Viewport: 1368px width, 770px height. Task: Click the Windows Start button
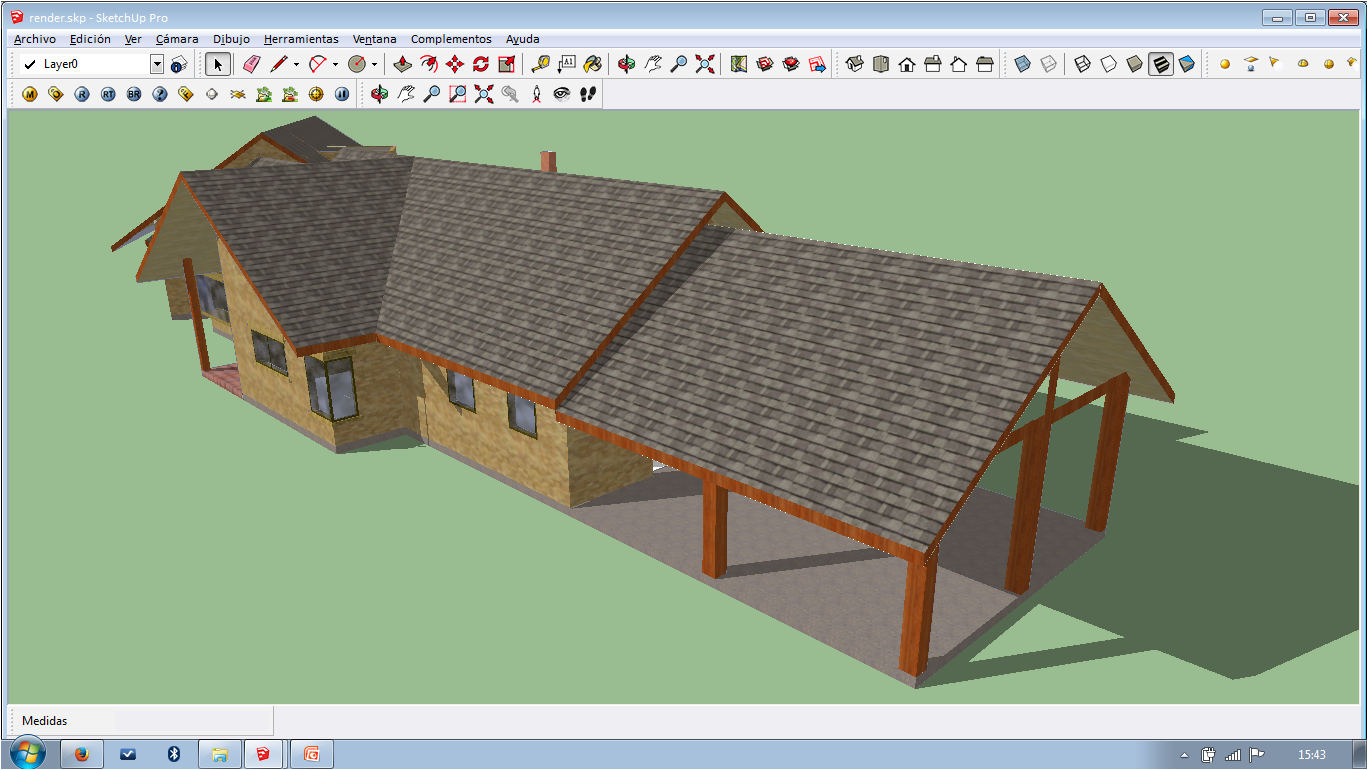27,754
